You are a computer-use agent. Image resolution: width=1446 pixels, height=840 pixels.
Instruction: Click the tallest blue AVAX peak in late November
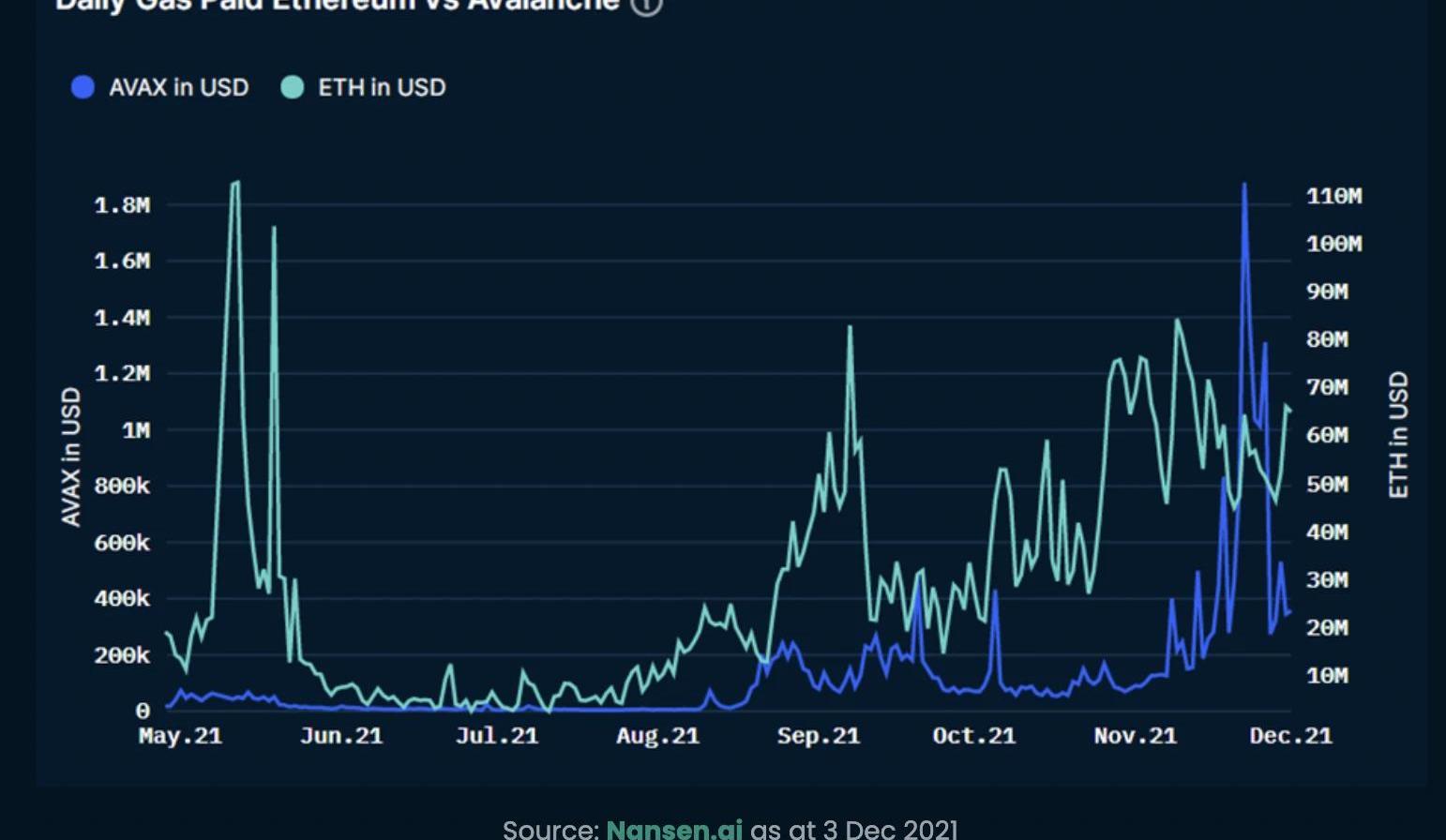coord(1244,186)
